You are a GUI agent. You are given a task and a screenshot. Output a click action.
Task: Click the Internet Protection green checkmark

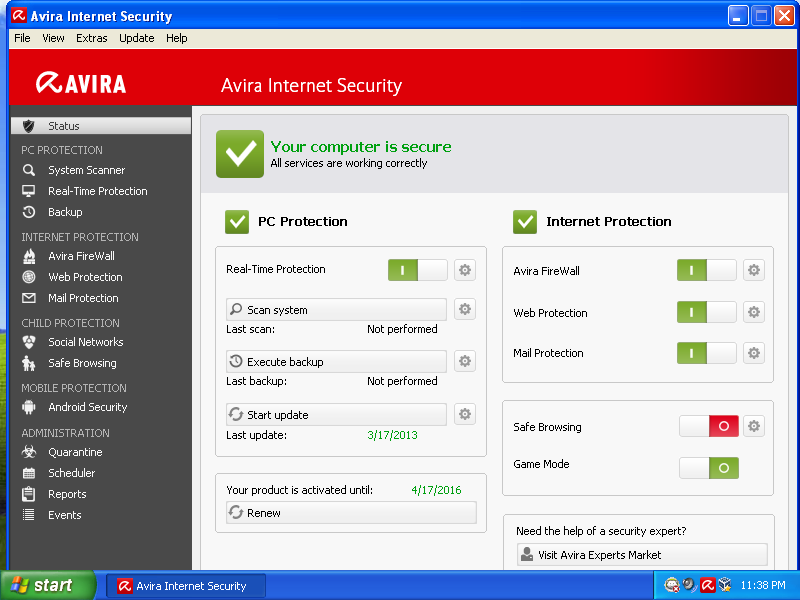click(525, 222)
